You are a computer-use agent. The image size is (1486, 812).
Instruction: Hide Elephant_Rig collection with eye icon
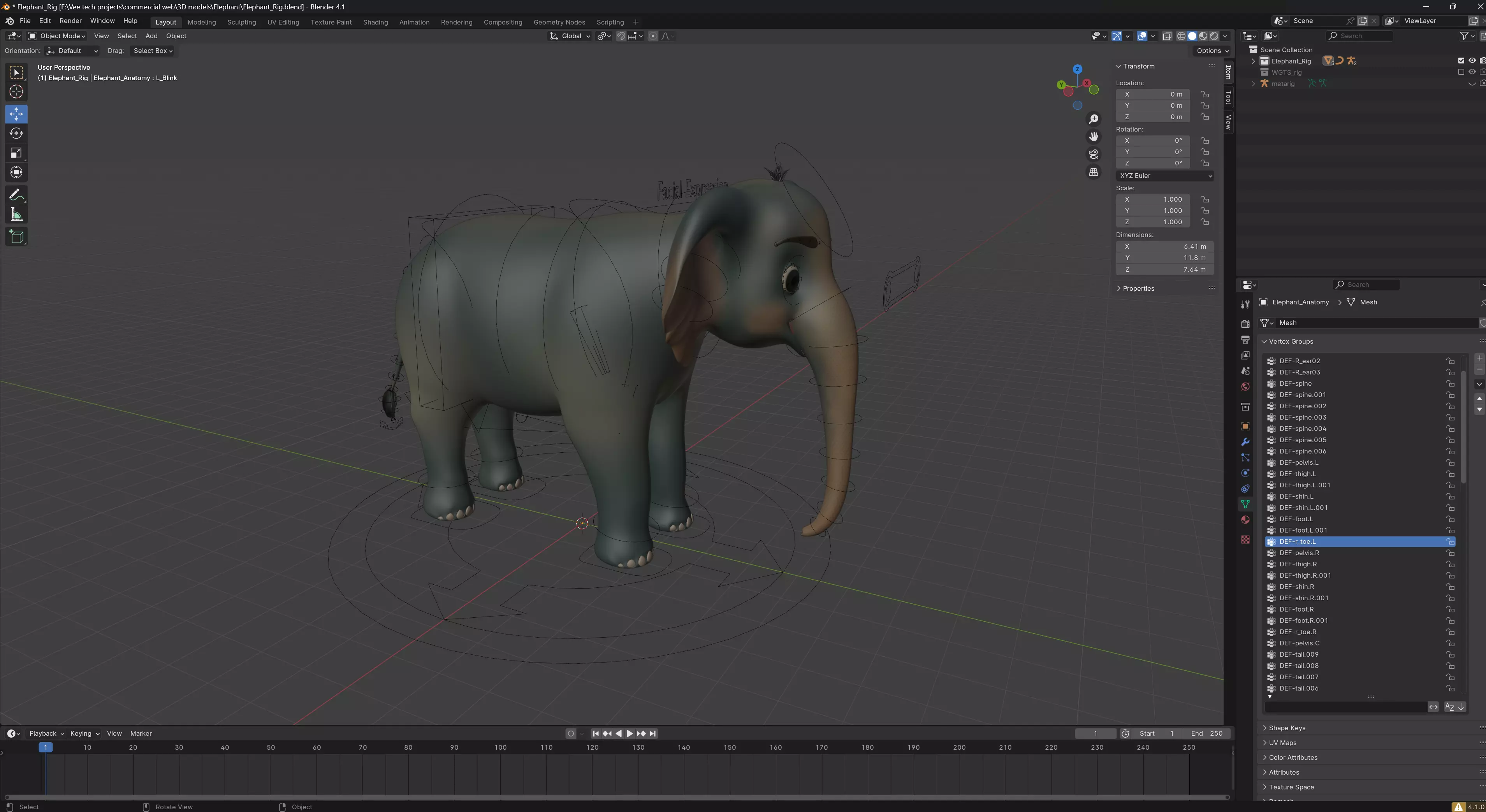coord(1472,61)
